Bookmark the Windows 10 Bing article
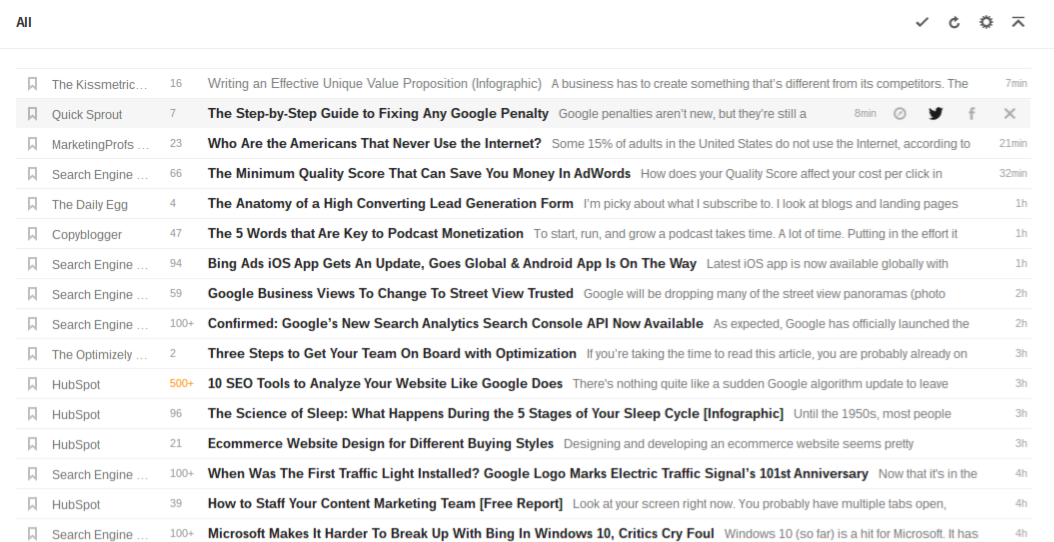The width and height of the screenshot is (1054, 542). coord(32,534)
